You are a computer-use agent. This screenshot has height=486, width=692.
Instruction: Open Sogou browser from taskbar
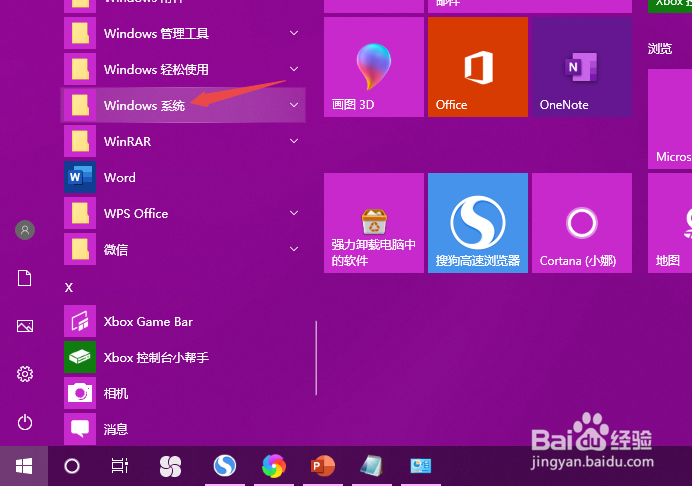tap(225, 466)
